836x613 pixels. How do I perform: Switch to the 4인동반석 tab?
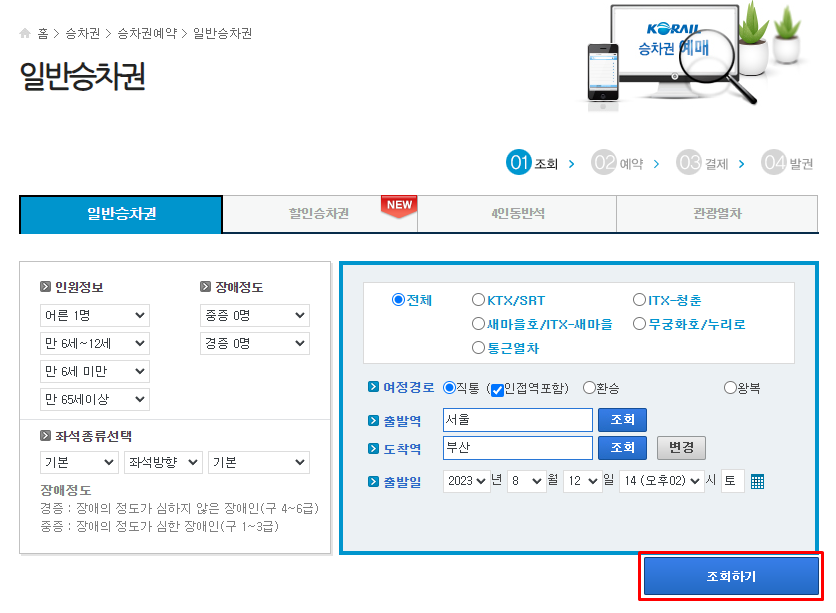(x=517, y=214)
